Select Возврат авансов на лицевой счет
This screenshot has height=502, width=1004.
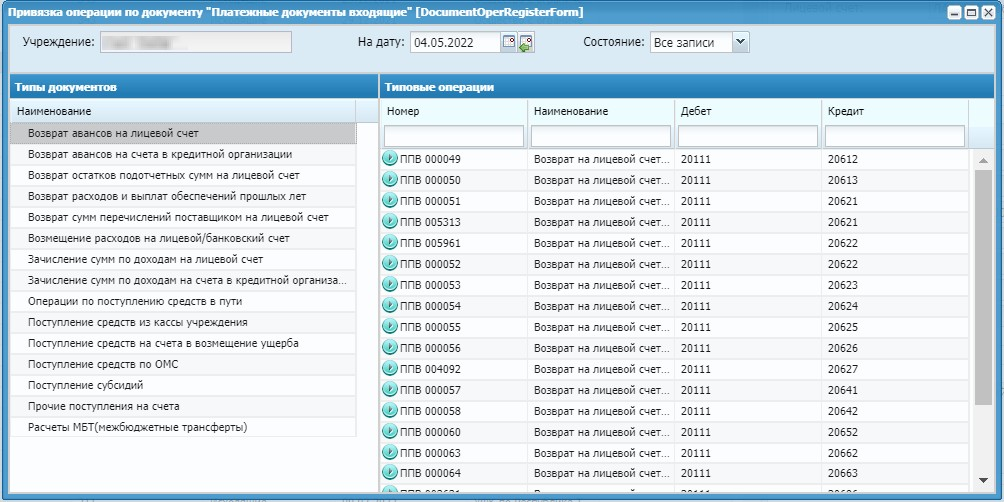pos(183,134)
